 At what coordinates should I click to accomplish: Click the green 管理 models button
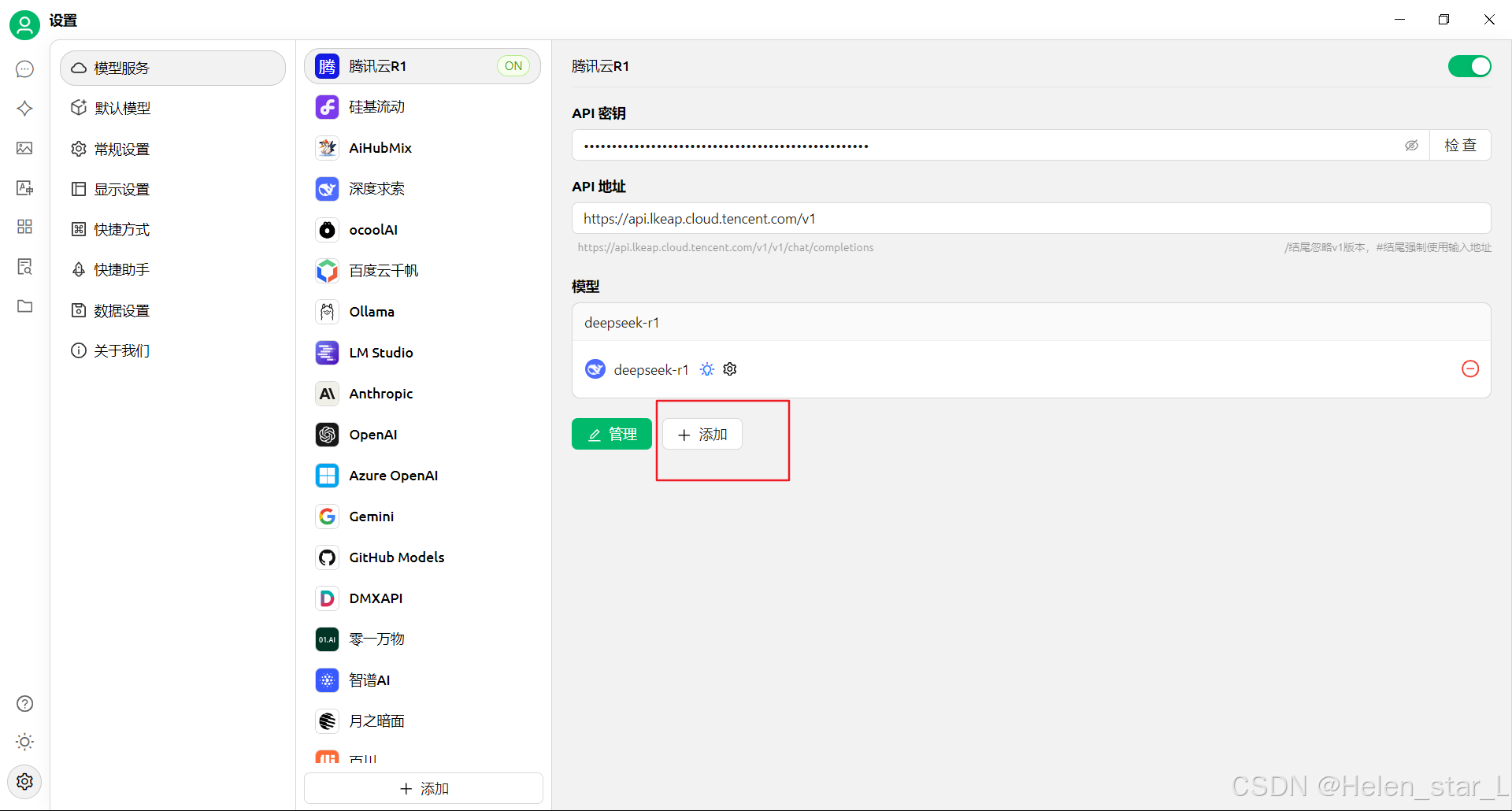pos(612,434)
